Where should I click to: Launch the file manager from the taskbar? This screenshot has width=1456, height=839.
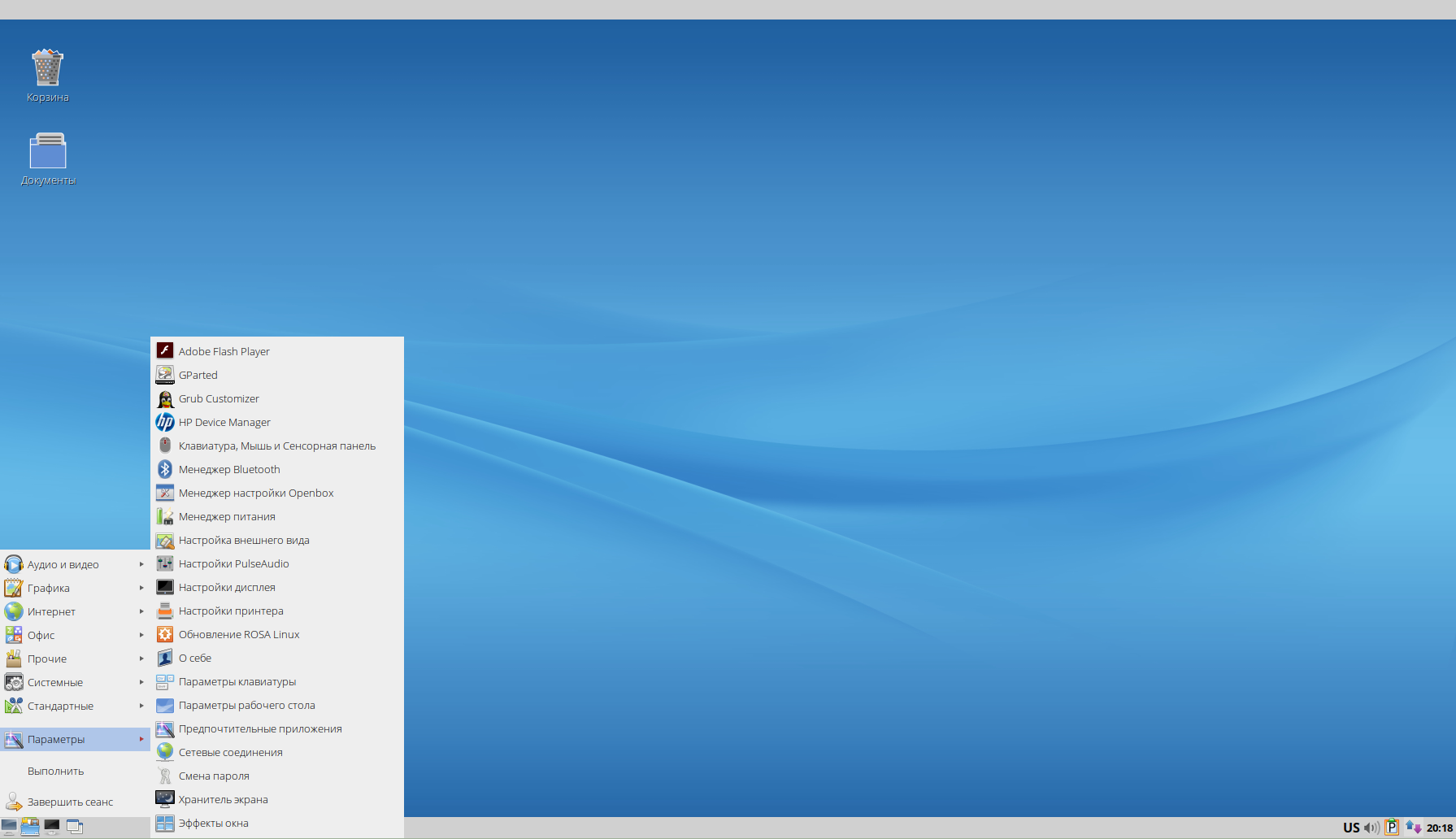(30, 827)
